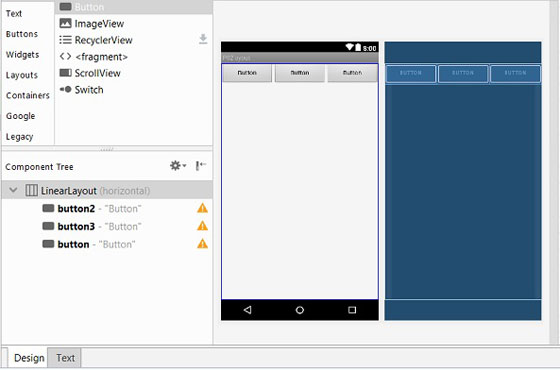560x370 pixels.
Task: Choose the Switch widget in the palette
Action: 134,90
